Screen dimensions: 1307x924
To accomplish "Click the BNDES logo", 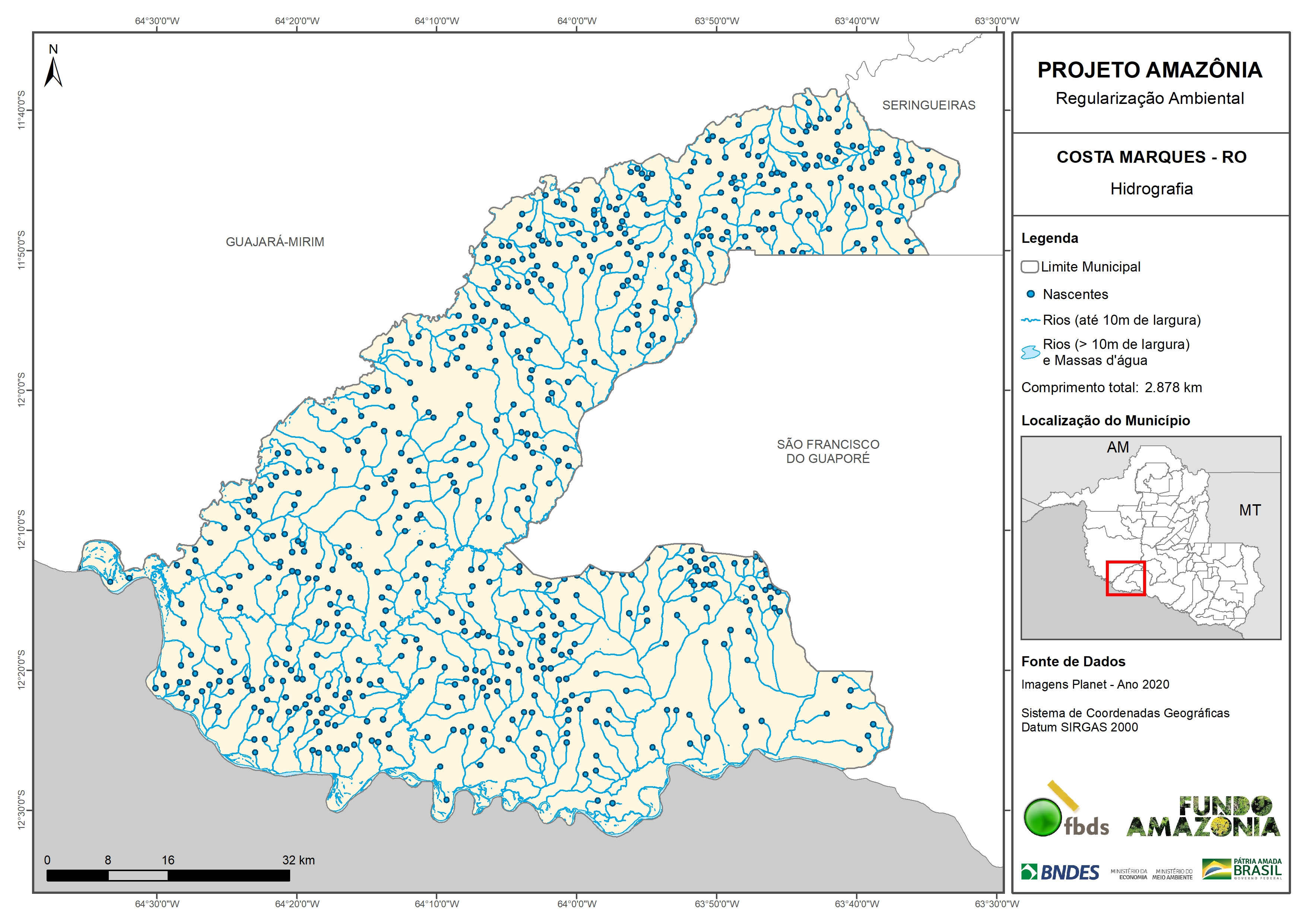I will [1060, 871].
